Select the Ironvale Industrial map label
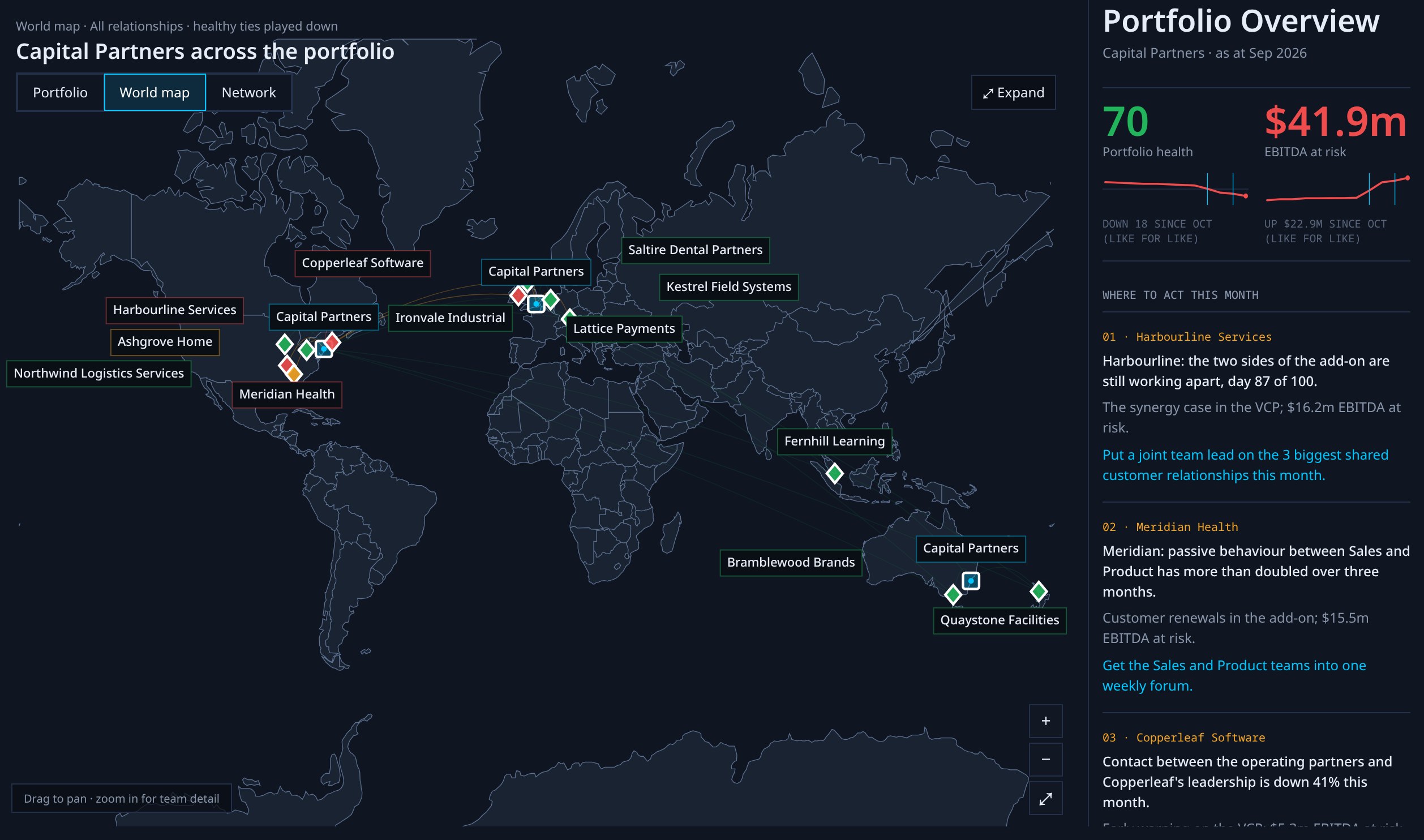This screenshot has width=1424, height=840. coord(450,318)
